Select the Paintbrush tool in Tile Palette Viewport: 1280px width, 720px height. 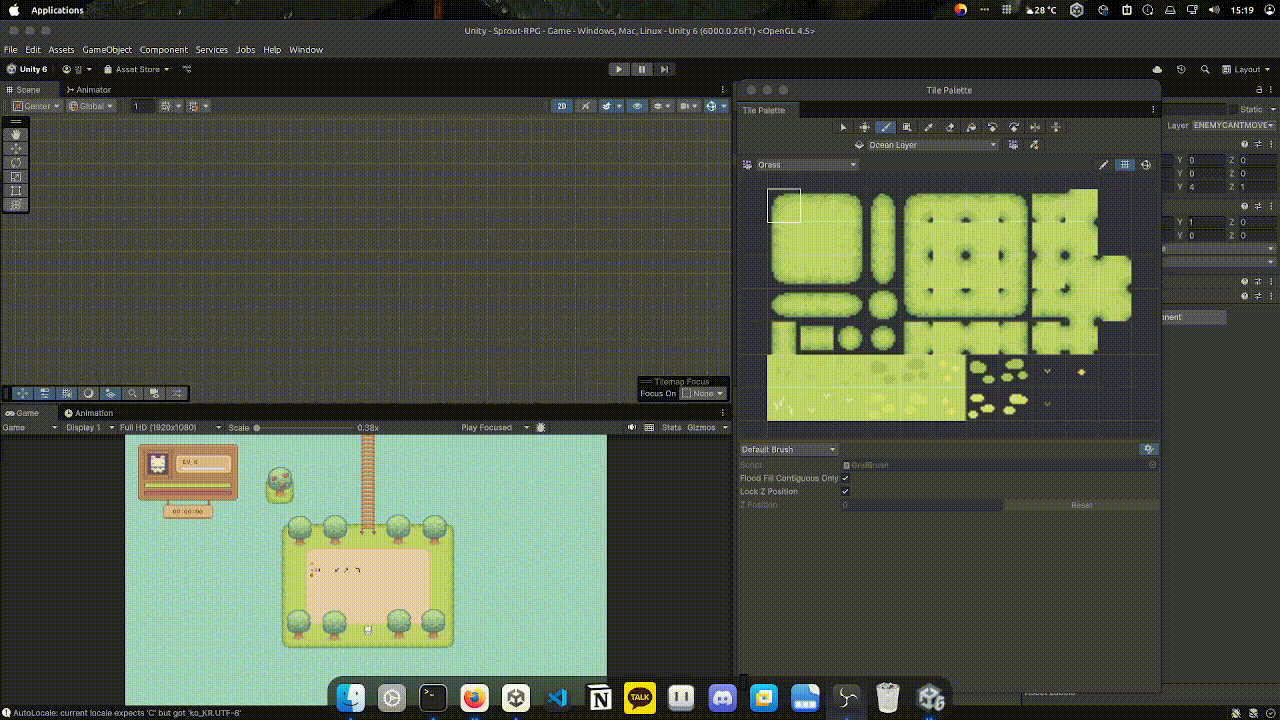tap(886, 127)
